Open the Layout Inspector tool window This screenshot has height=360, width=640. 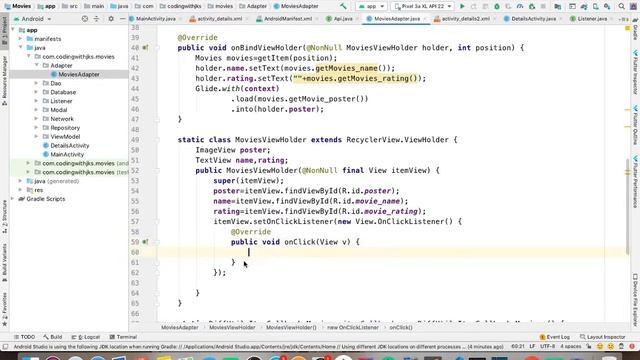point(602,337)
